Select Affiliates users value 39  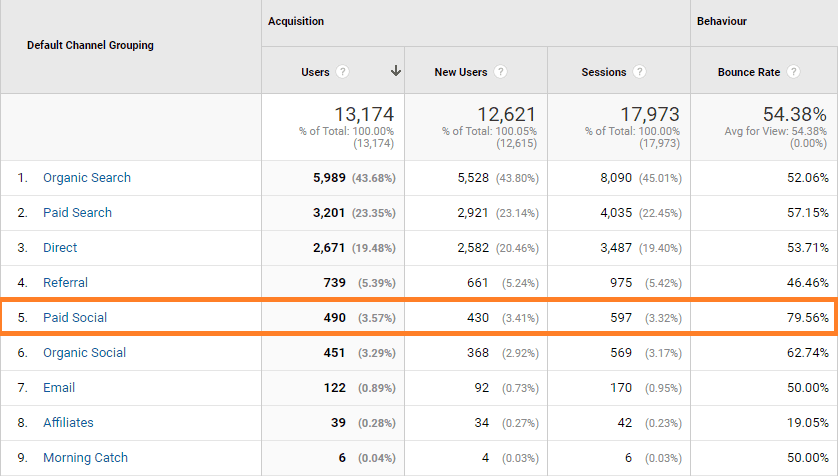pos(338,423)
